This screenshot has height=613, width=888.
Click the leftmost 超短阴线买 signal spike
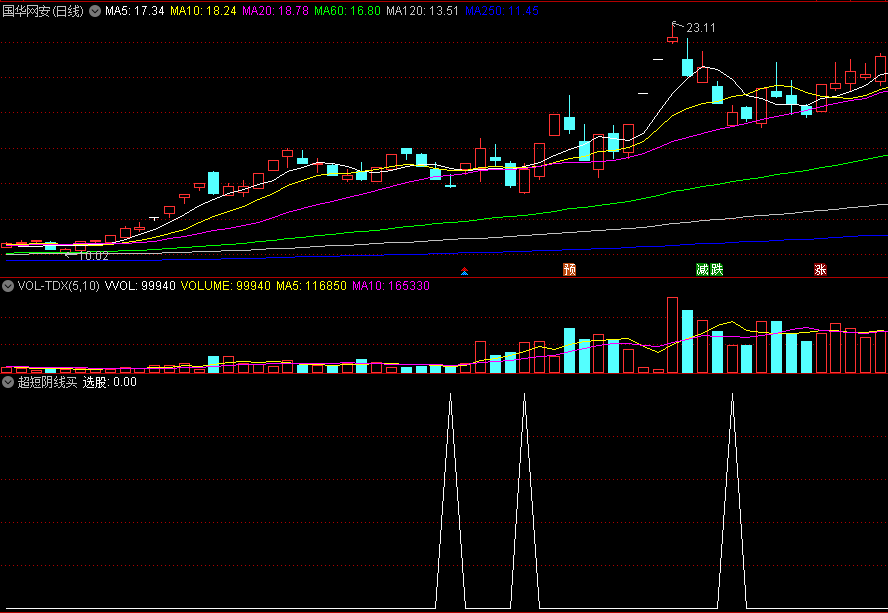[x=450, y=500]
